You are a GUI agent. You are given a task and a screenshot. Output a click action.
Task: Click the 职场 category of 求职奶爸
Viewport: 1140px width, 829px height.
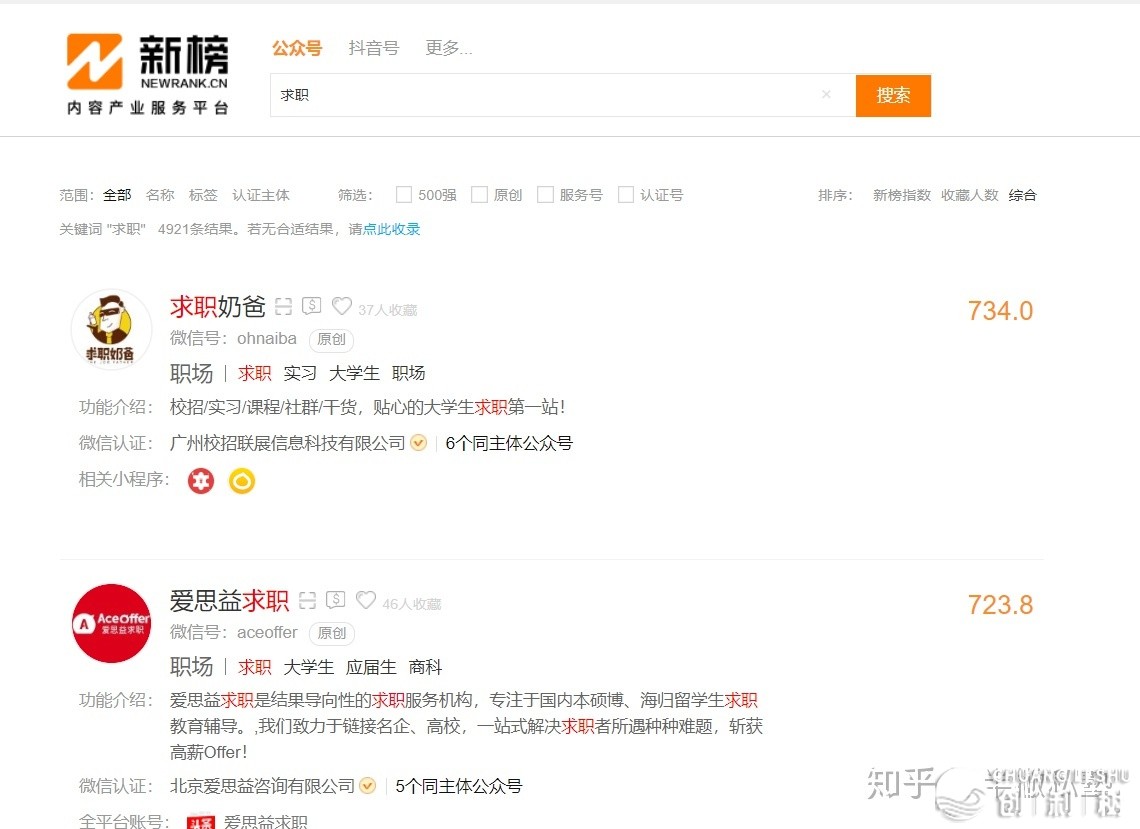191,374
